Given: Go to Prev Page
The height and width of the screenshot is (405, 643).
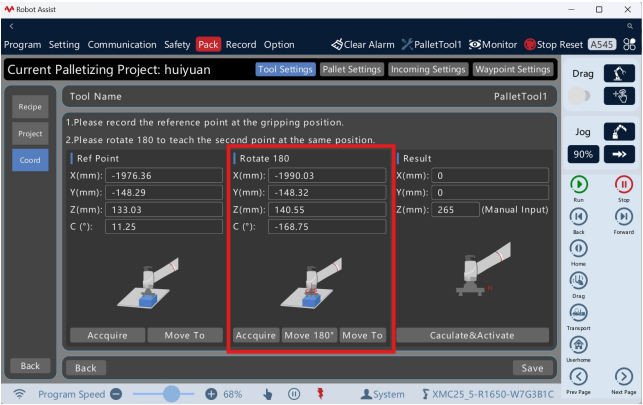Looking at the screenshot, I should pos(579,376).
